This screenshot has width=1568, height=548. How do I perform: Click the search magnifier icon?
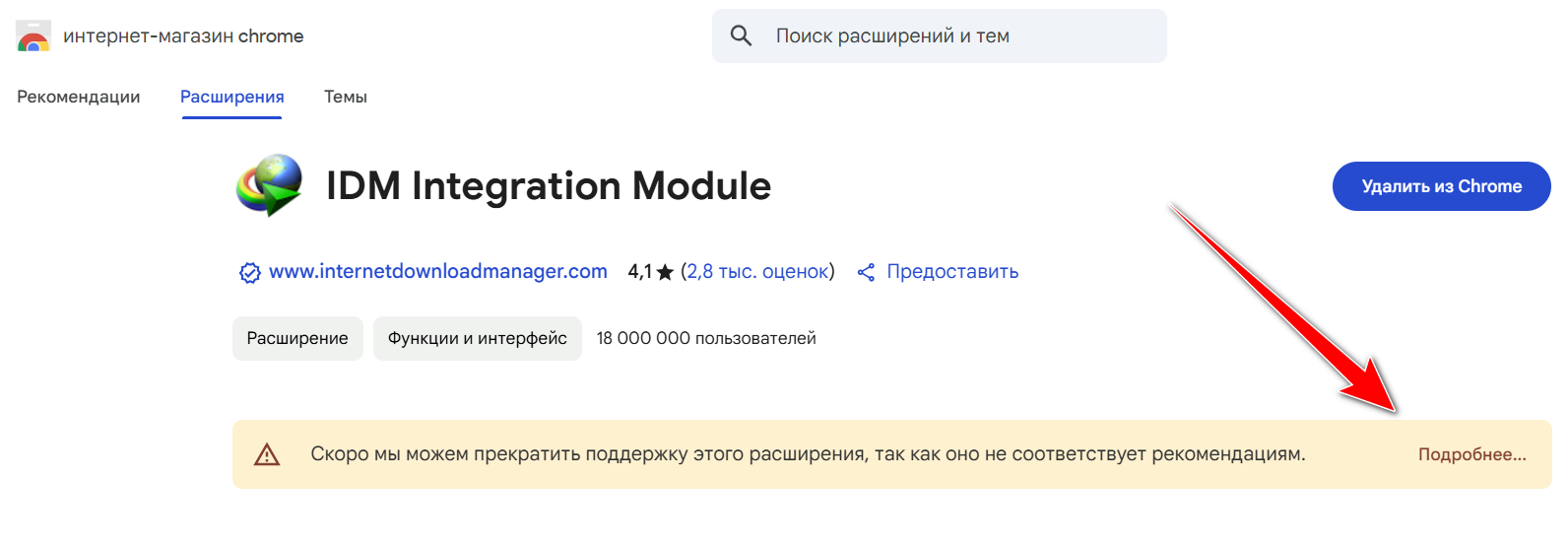(x=741, y=35)
